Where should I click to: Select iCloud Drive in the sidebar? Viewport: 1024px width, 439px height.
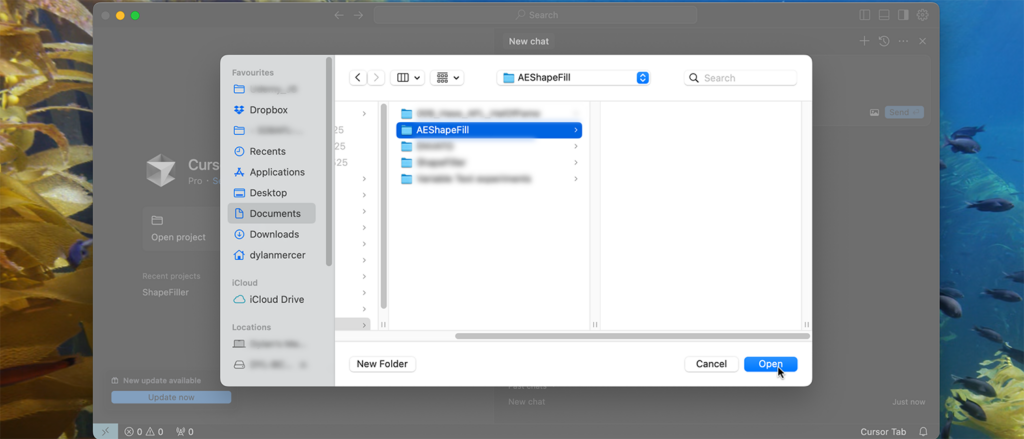276,299
